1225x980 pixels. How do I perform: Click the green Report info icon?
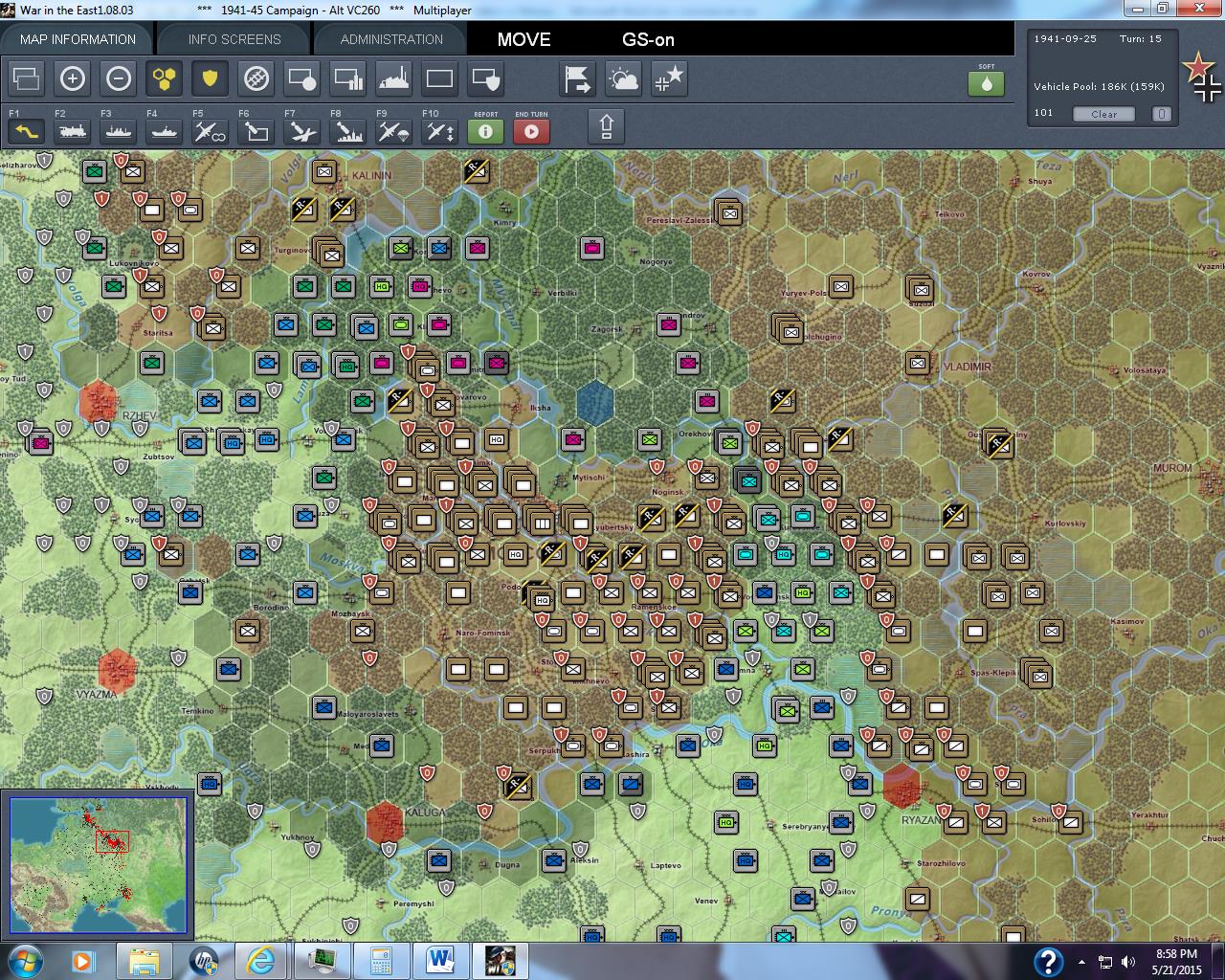point(485,131)
